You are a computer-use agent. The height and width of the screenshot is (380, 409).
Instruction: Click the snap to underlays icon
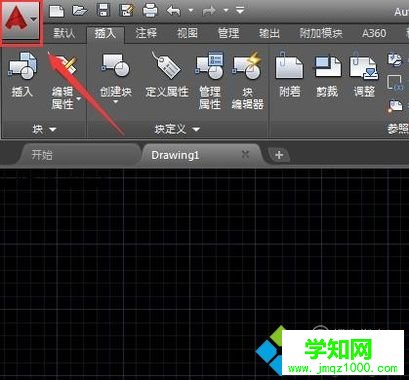(395, 107)
